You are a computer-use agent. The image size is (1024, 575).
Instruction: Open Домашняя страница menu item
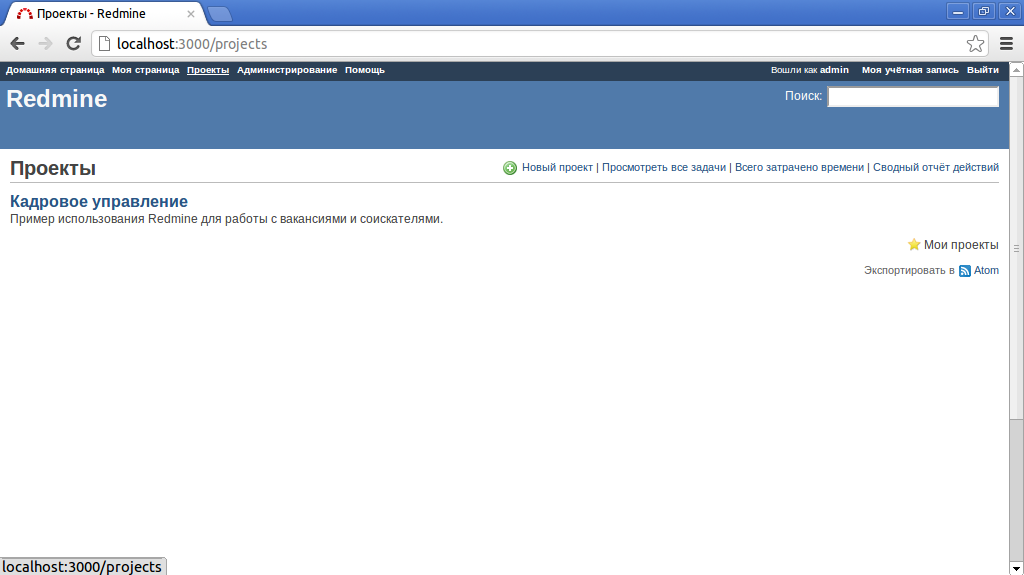tap(55, 70)
